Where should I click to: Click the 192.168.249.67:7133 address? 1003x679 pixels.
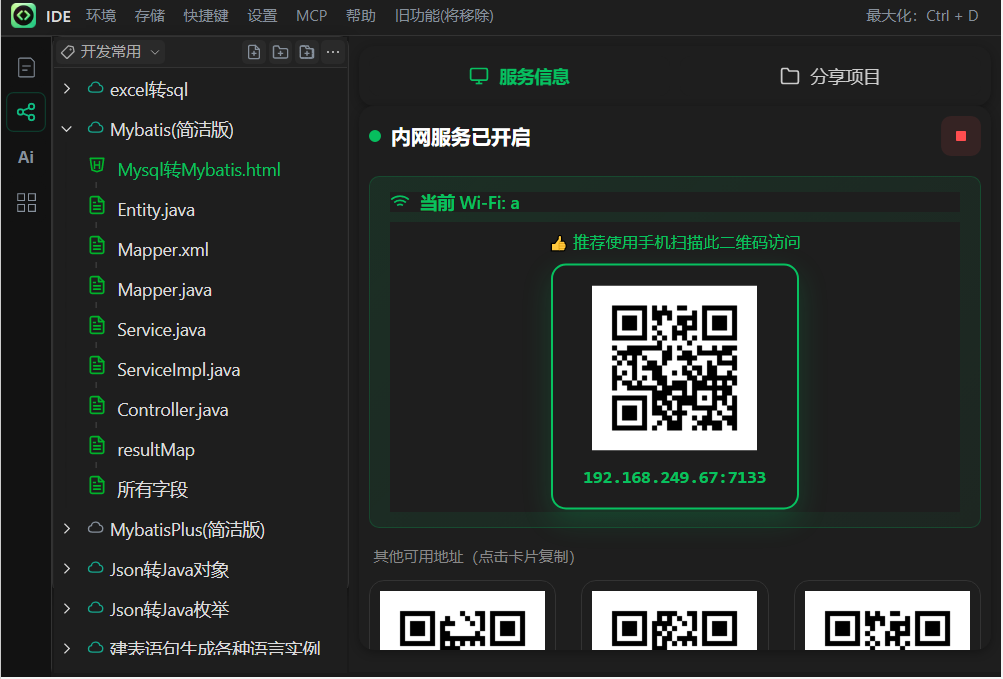(x=674, y=477)
